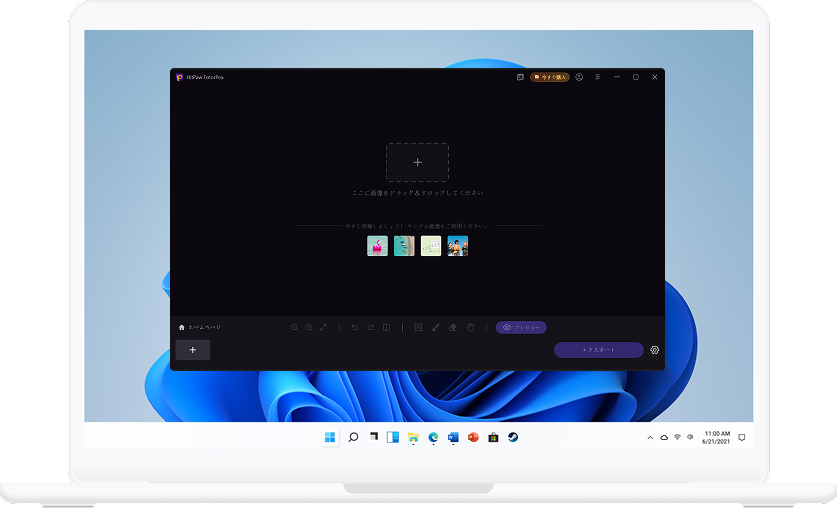
Task: Close the HitPaw FotorPea window
Action: pos(654,77)
